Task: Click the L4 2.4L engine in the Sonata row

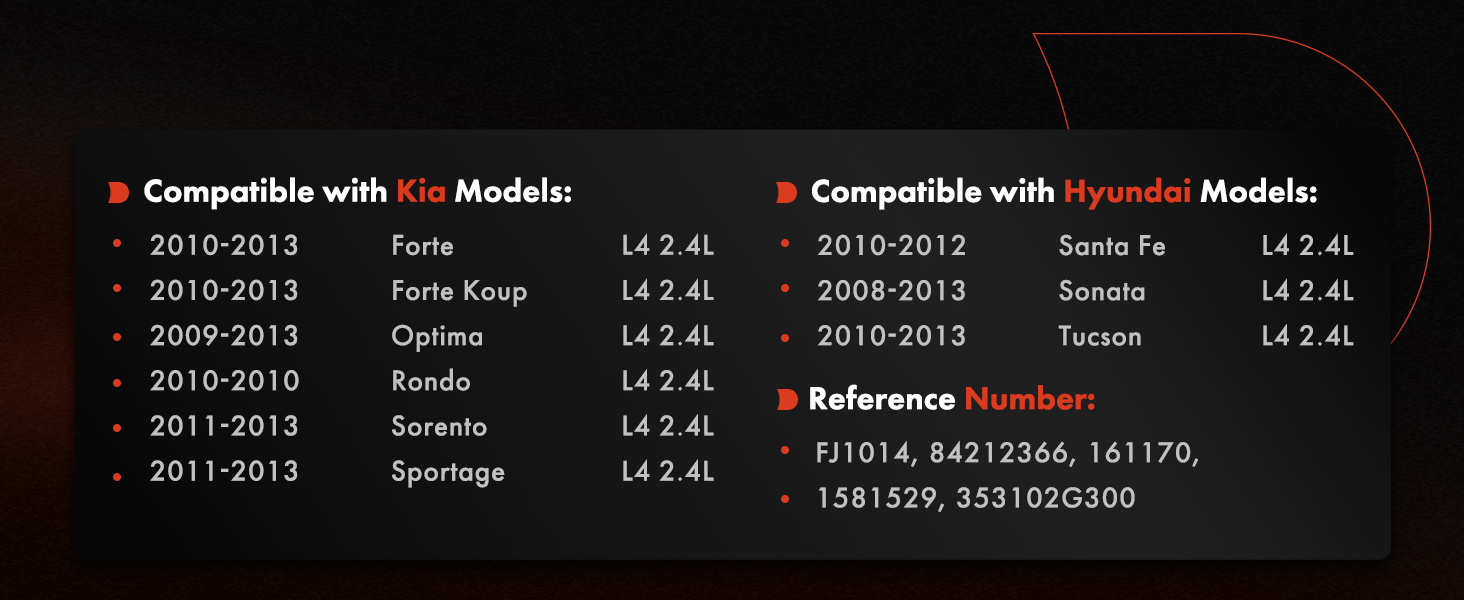Action: (x=1308, y=291)
